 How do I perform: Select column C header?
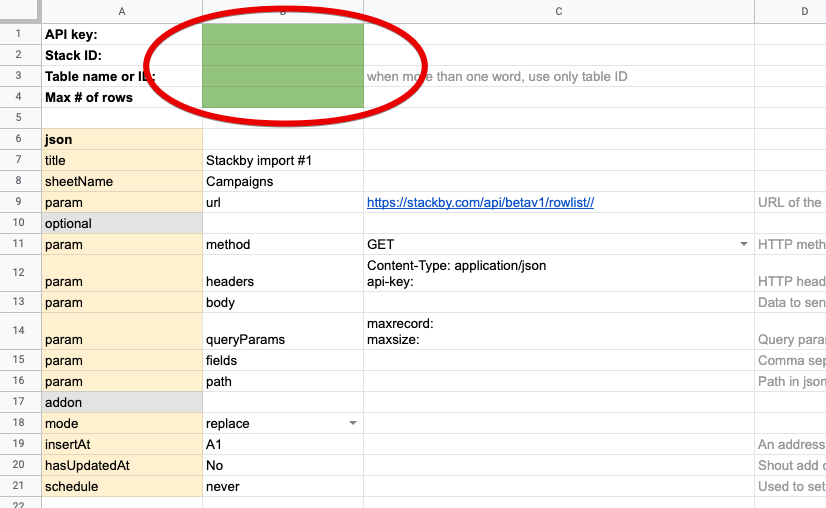tap(559, 12)
